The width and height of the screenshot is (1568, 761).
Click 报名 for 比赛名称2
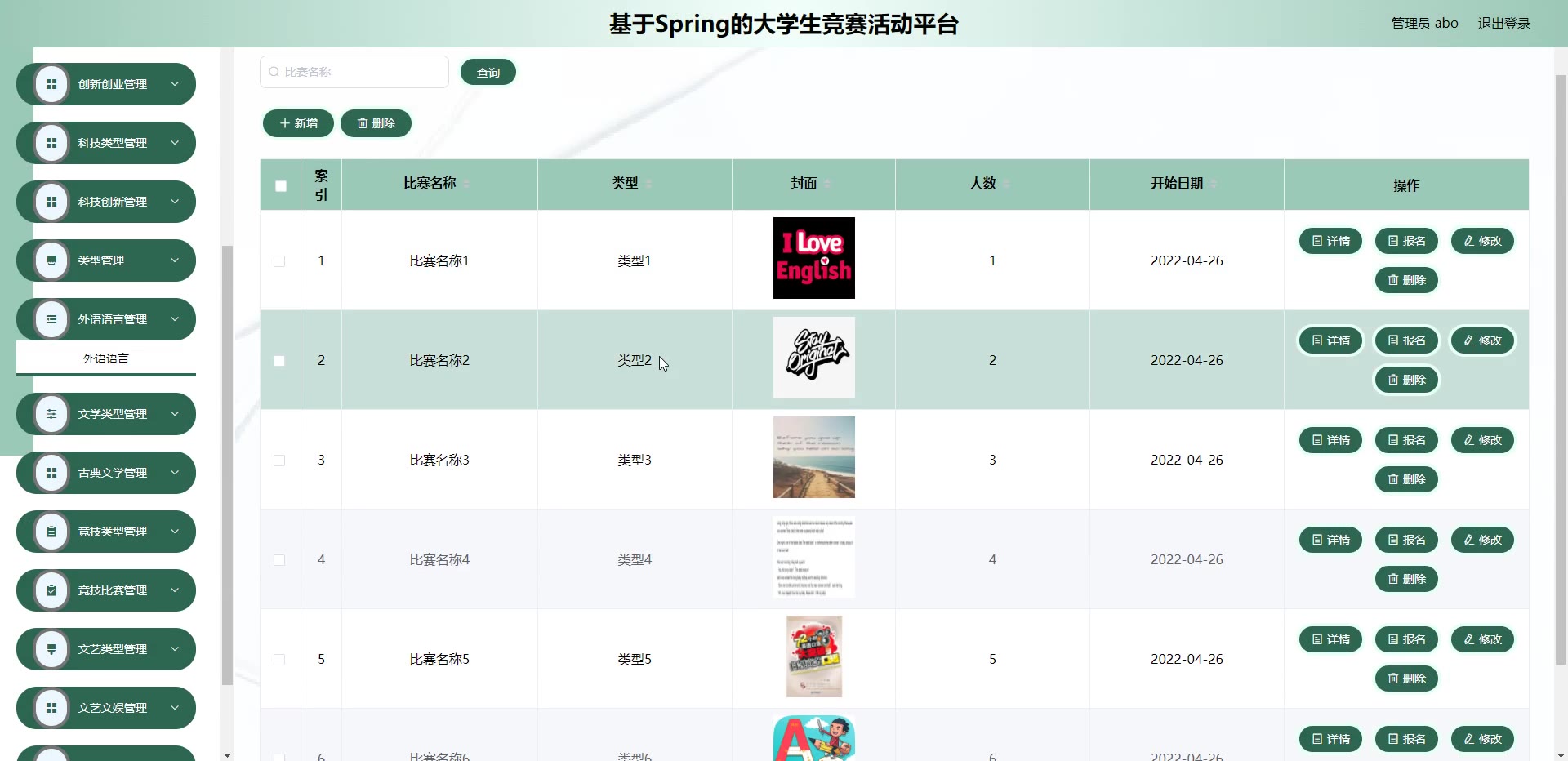pos(1407,340)
